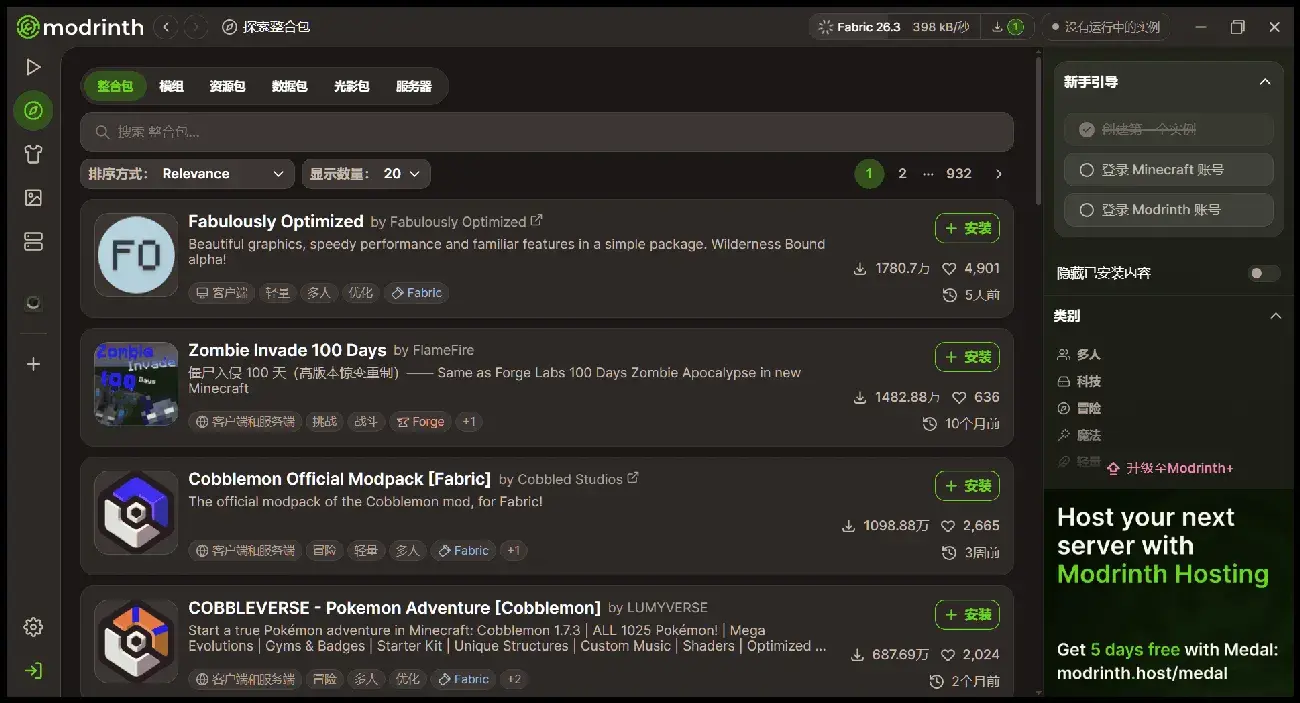Toggle the 隐藏已安装内容 switch
Screen dimensions: 1300x703
tap(1264, 273)
